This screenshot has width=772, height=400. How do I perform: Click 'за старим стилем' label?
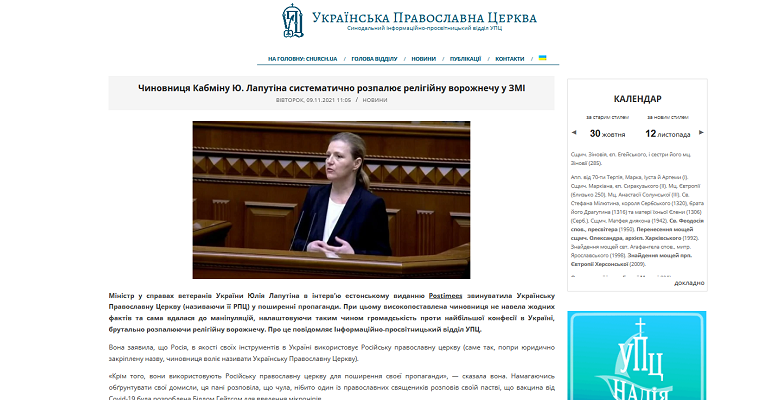[x=607, y=117]
